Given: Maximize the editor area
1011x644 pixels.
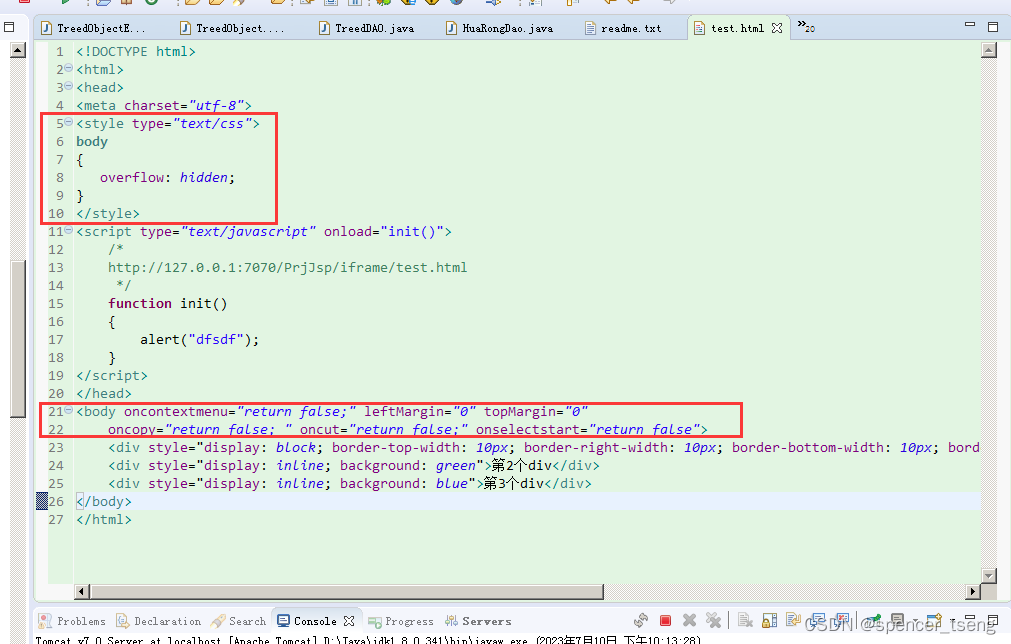Looking at the screenshot, I should [x=993, y=27].
